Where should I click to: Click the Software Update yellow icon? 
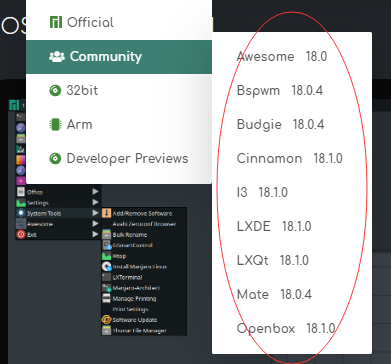pos(106,320)
